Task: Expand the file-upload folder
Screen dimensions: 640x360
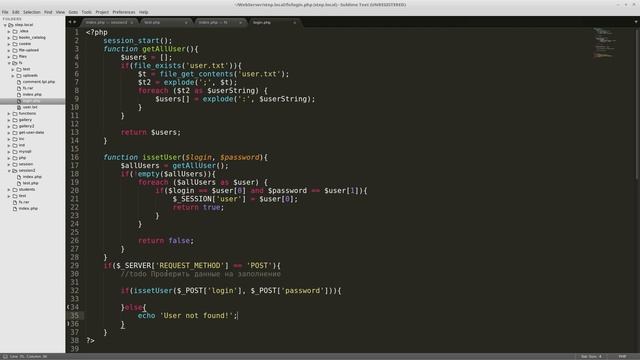Action: click(9, 50)
